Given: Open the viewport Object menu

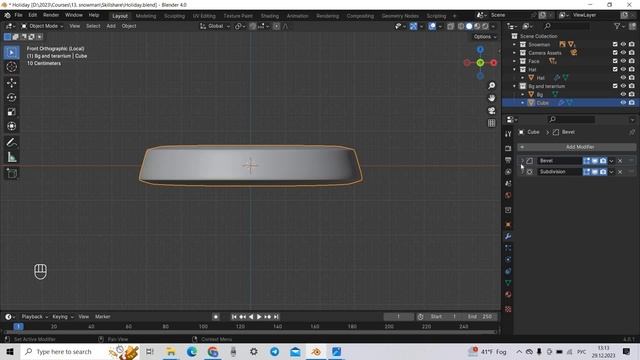Looking at the screenshot, I should [x=129, y=26].
